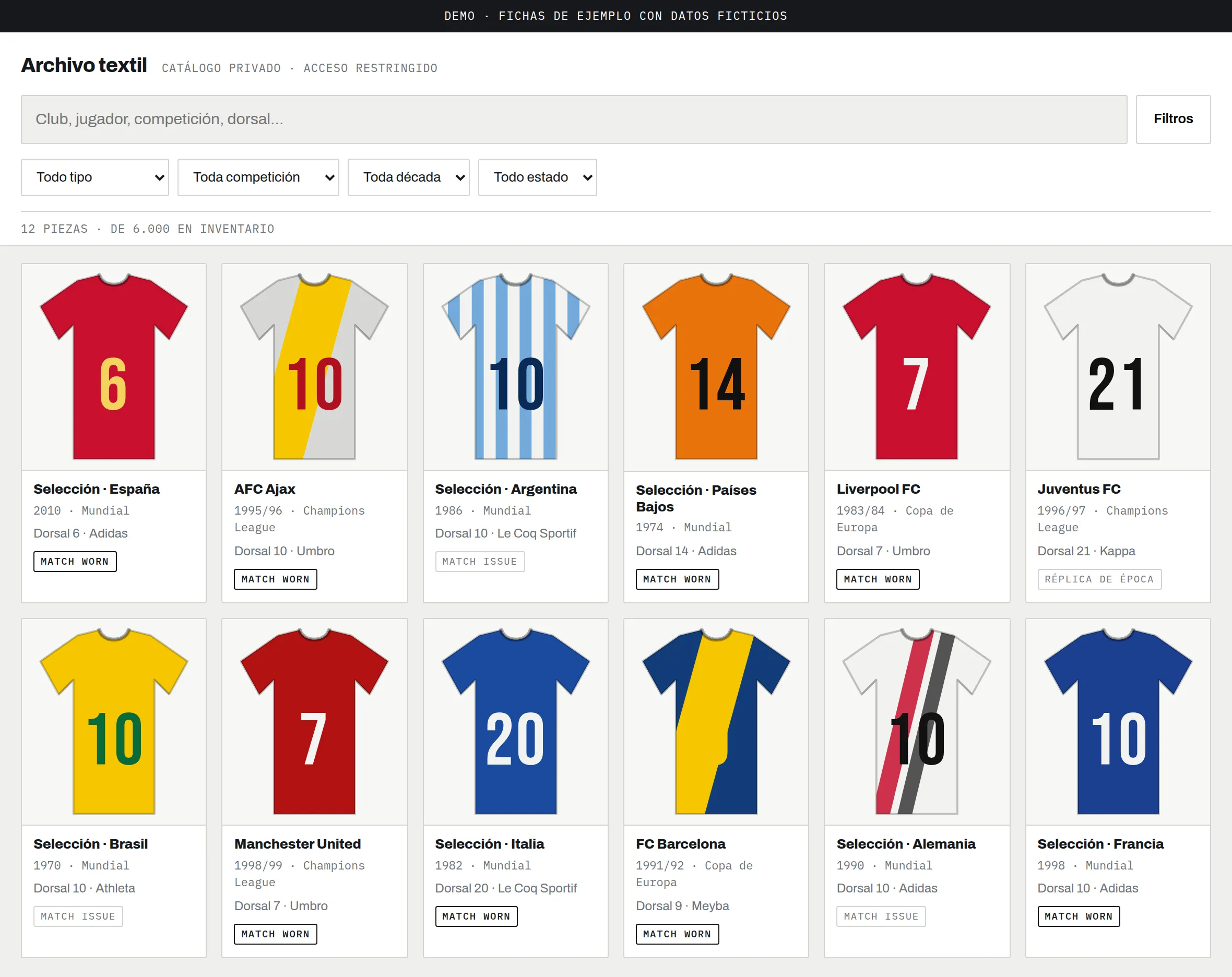Select the Selección · Países Bajos title
The image size is (1232, 977).
point(696,498)
